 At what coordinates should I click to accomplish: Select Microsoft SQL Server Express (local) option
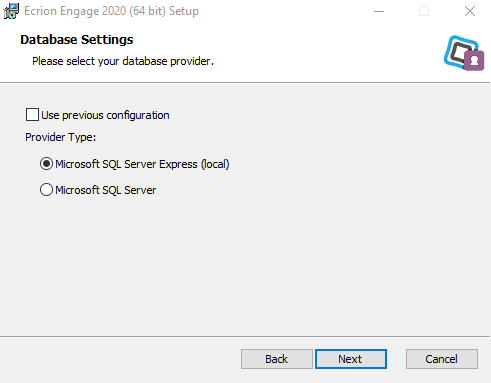click(46, 164)
